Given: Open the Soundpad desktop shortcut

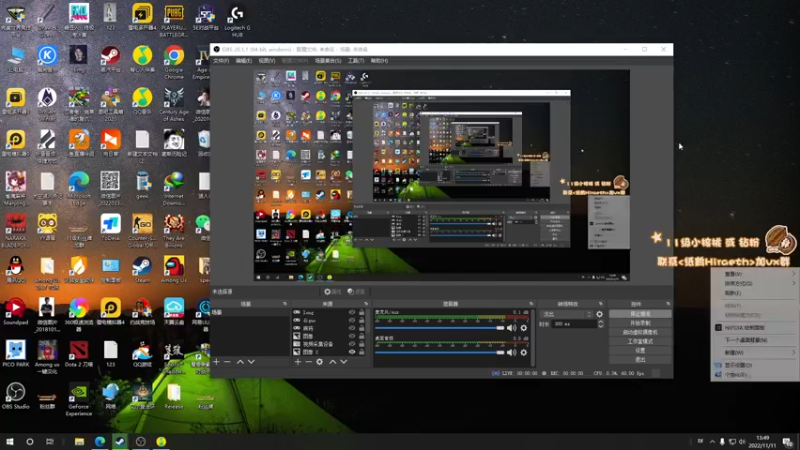Looking at the screenshot, I should click(15, 311).
